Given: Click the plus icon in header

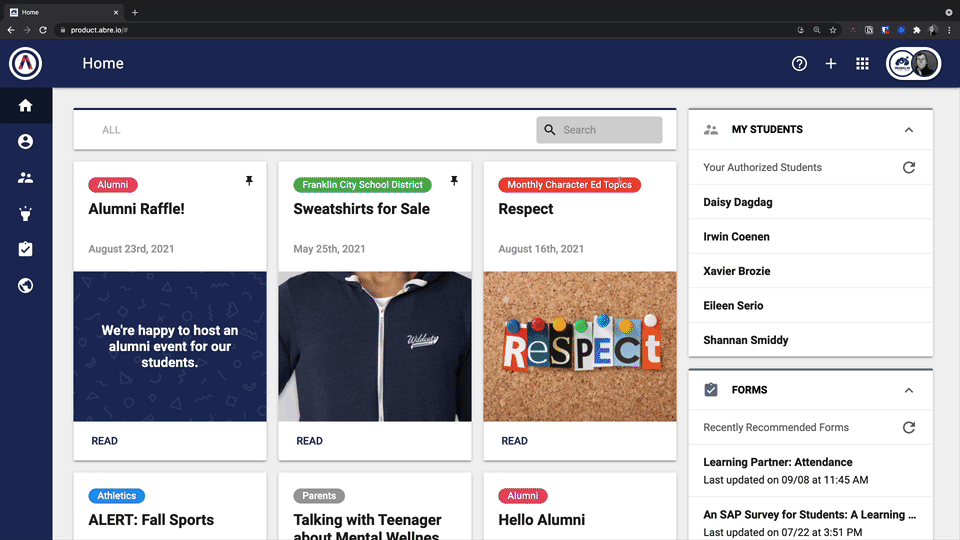Looking at the screenshot, I should pos(831,64).
